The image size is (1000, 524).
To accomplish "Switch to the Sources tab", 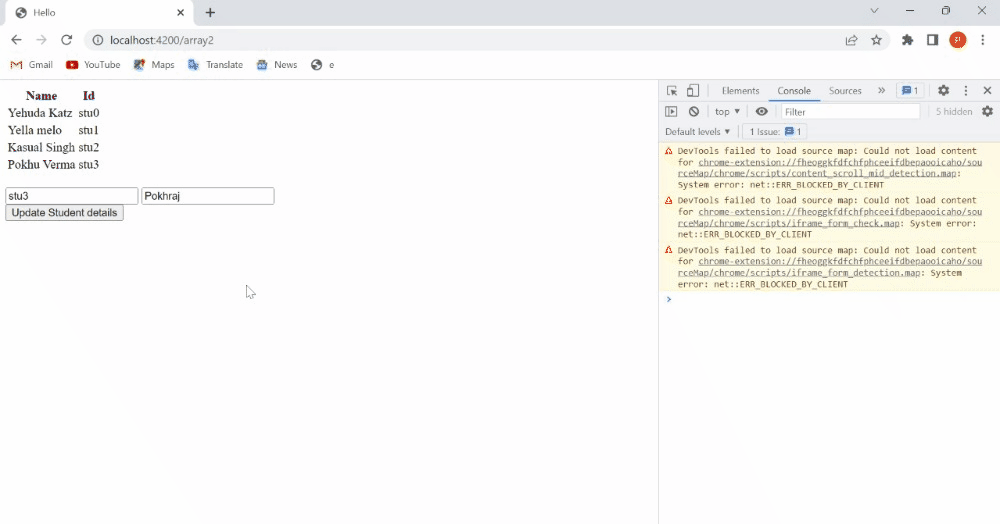I will coord(845,91).
